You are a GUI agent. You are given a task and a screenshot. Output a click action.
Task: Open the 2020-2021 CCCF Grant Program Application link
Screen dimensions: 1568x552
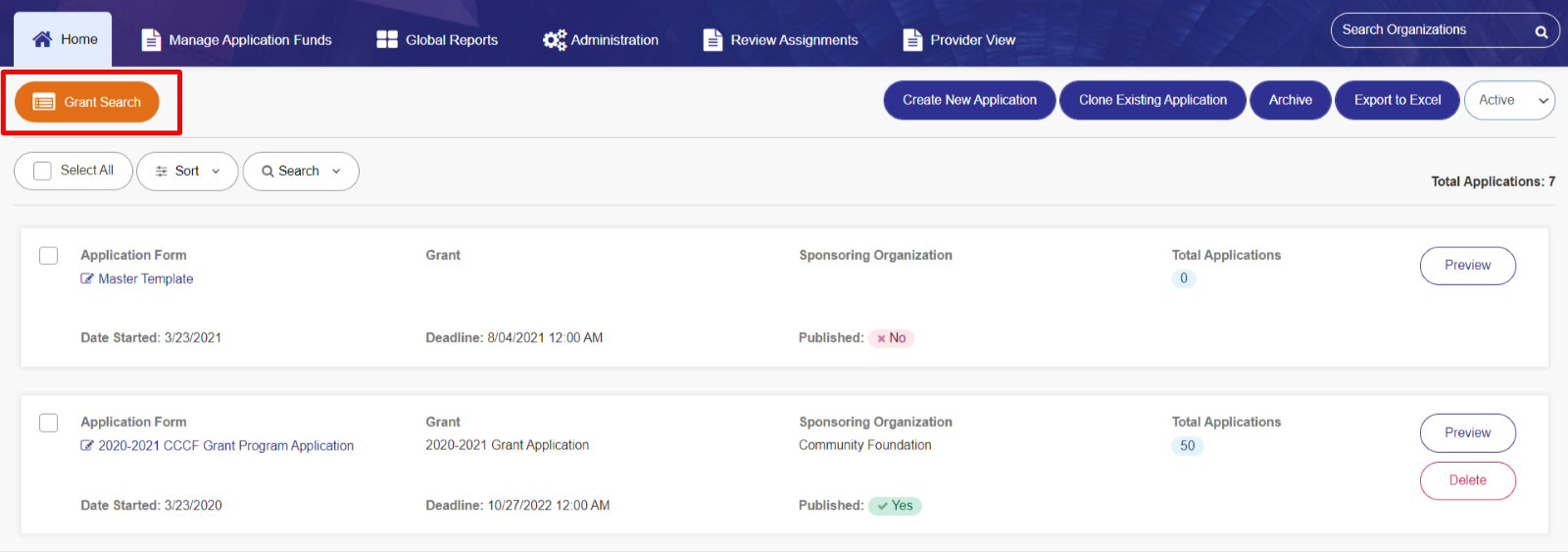pyautogui.click(x=225, y=445)
